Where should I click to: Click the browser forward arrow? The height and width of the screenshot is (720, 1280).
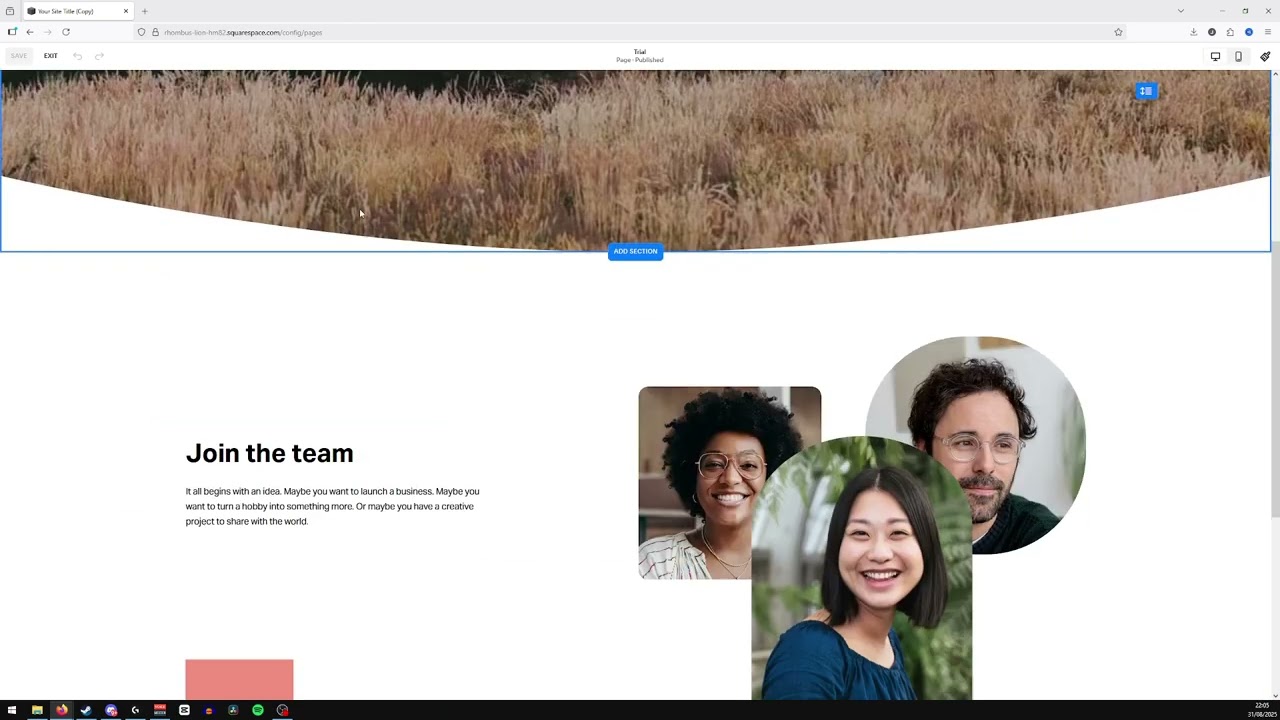[x=47, y=32]
